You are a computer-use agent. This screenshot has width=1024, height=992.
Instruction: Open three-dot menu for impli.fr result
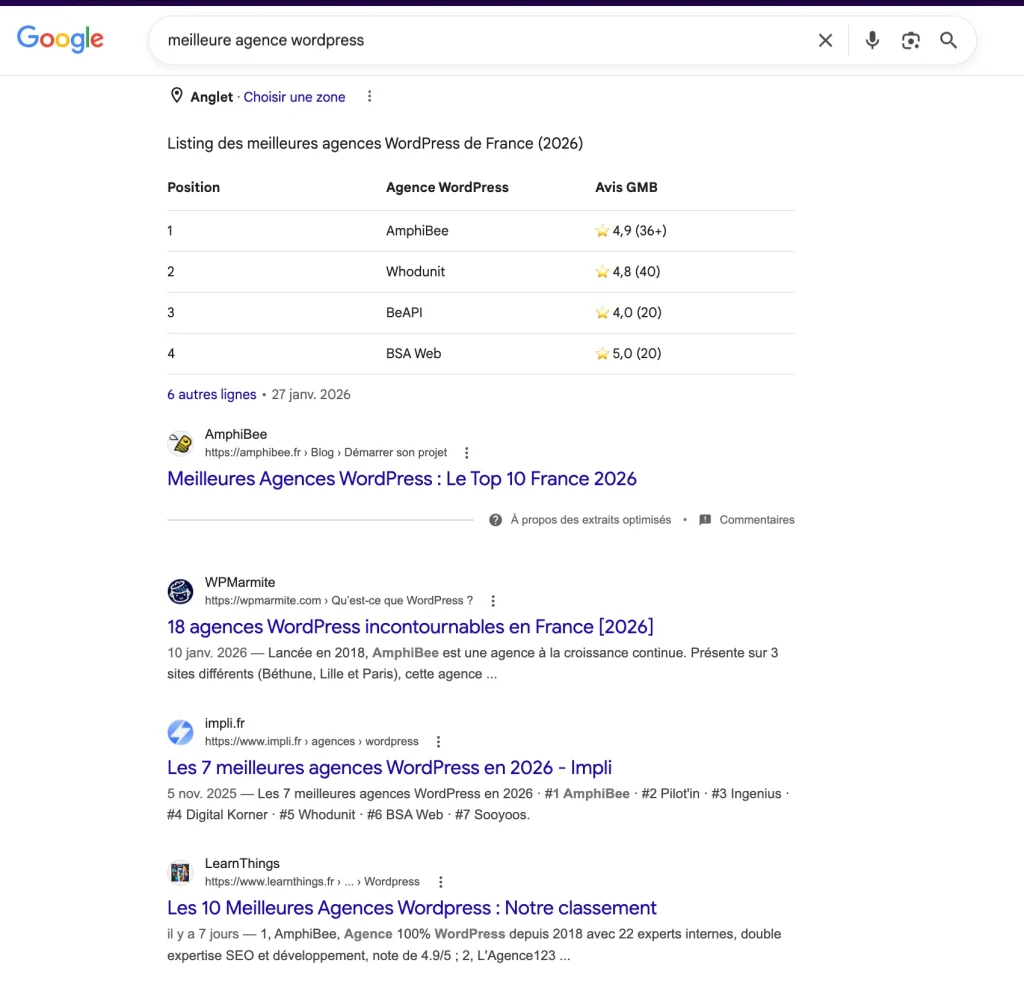438,742
